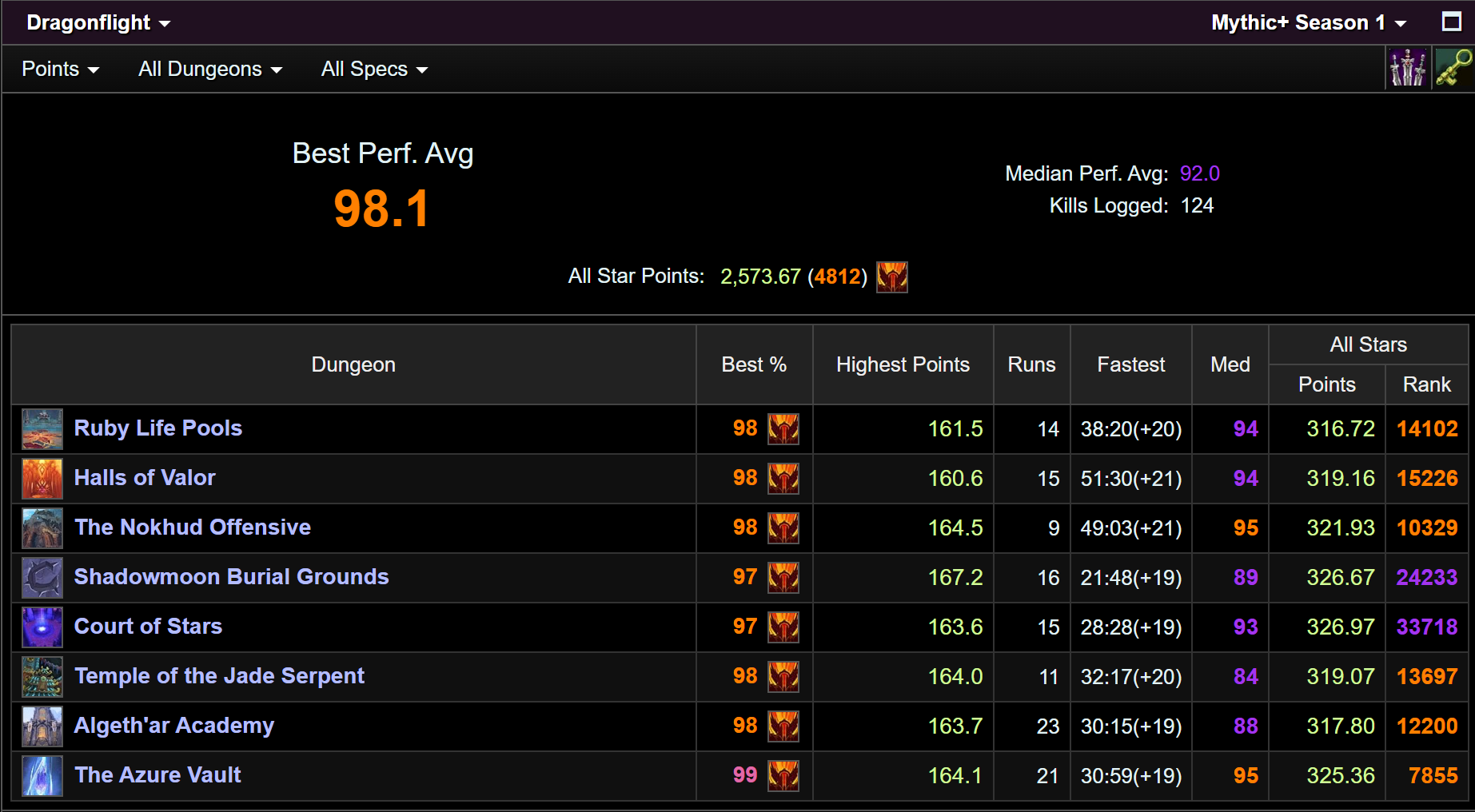Click the Best % column header
The image size is (1475, 812).
coord(754,364)
